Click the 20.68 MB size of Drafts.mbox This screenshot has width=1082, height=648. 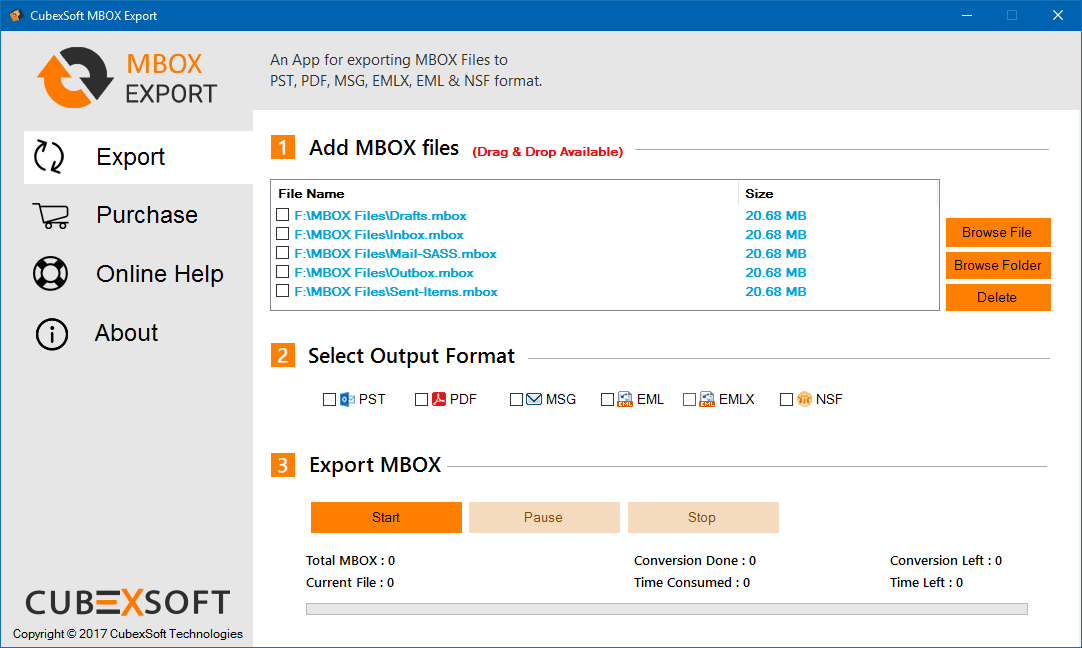(x=776, y=215)
